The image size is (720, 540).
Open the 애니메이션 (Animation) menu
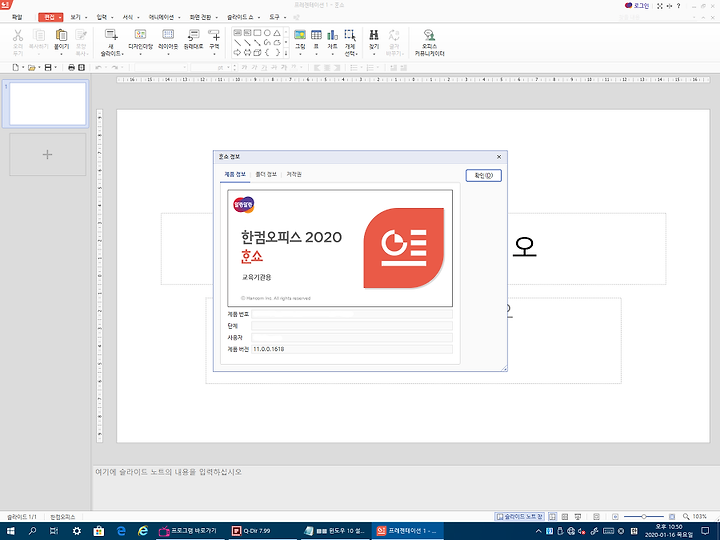point(161,17)
